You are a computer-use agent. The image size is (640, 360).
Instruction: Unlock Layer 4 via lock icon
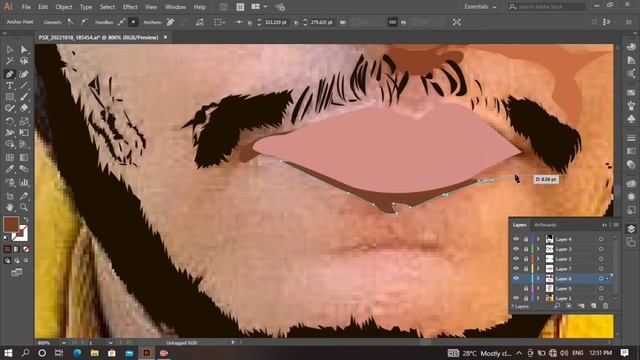(526, 239)
